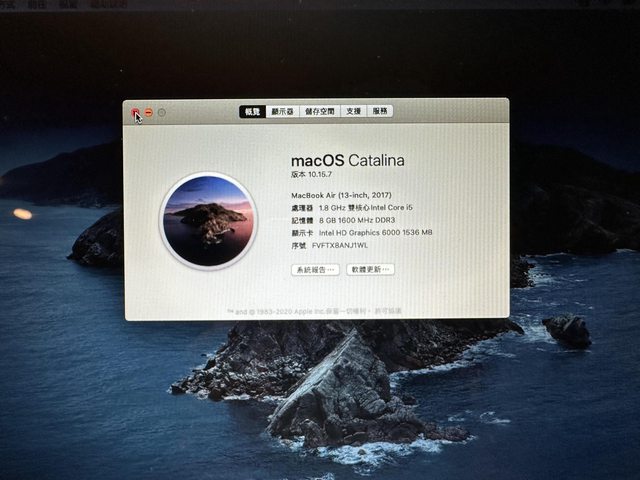Click the greyed-out zoom window button
Viewport: 640px width, 480px height.
click(x=162, y=113)
